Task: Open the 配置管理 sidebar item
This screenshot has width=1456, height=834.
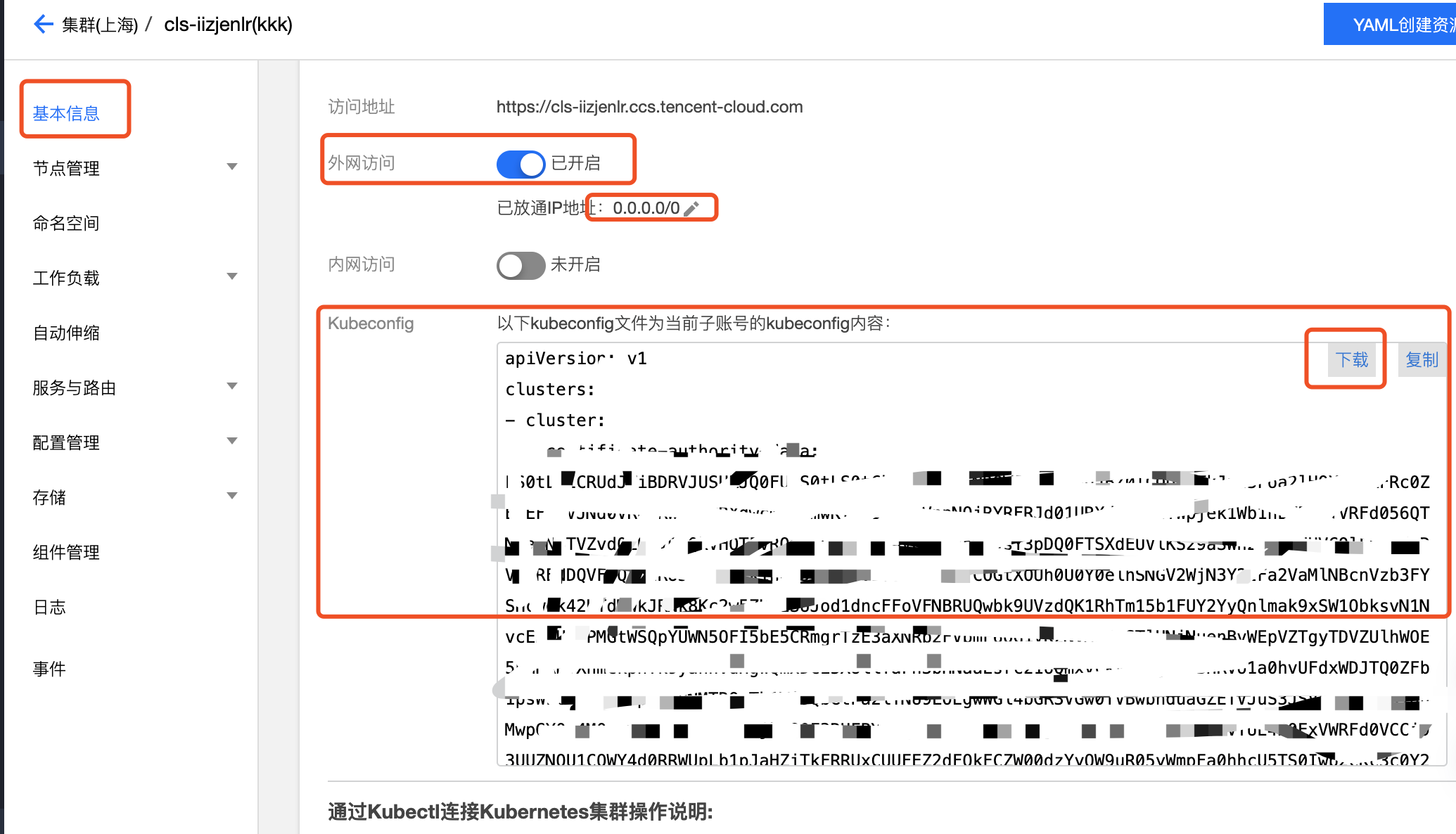Action: pyautogui.click(x=66, y=442)
